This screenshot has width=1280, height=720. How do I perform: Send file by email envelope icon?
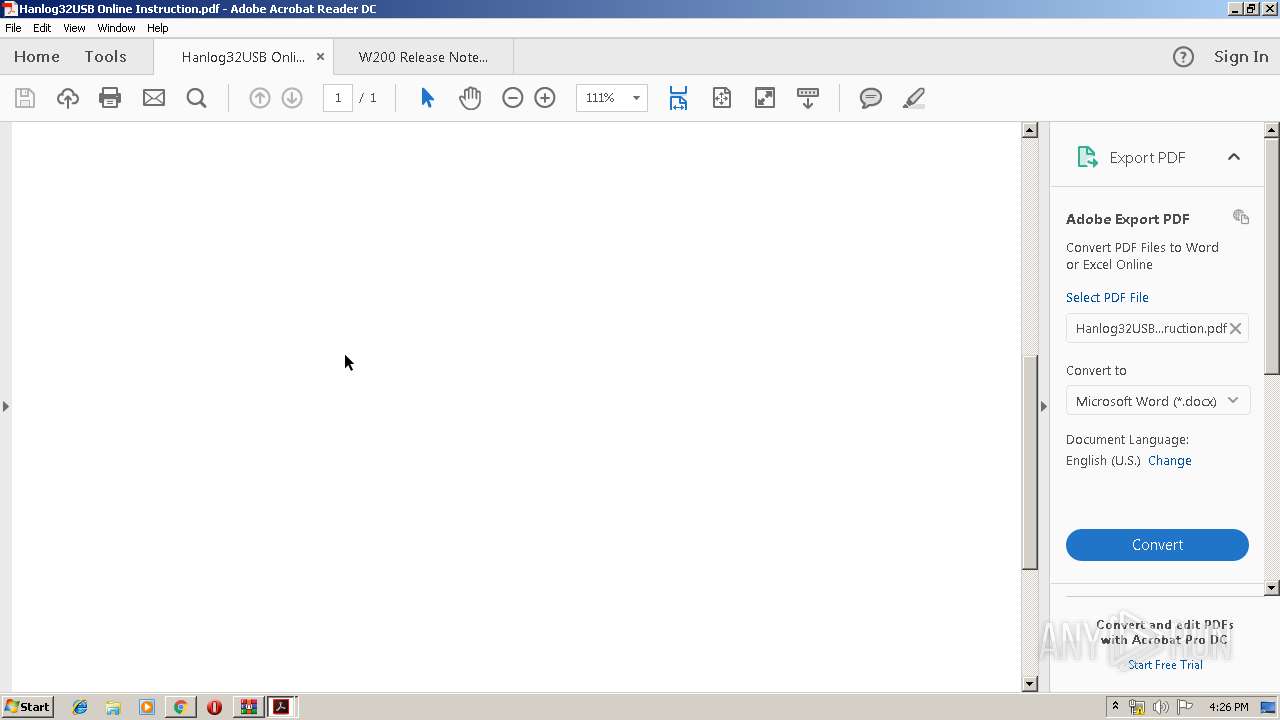coord(153,98)
